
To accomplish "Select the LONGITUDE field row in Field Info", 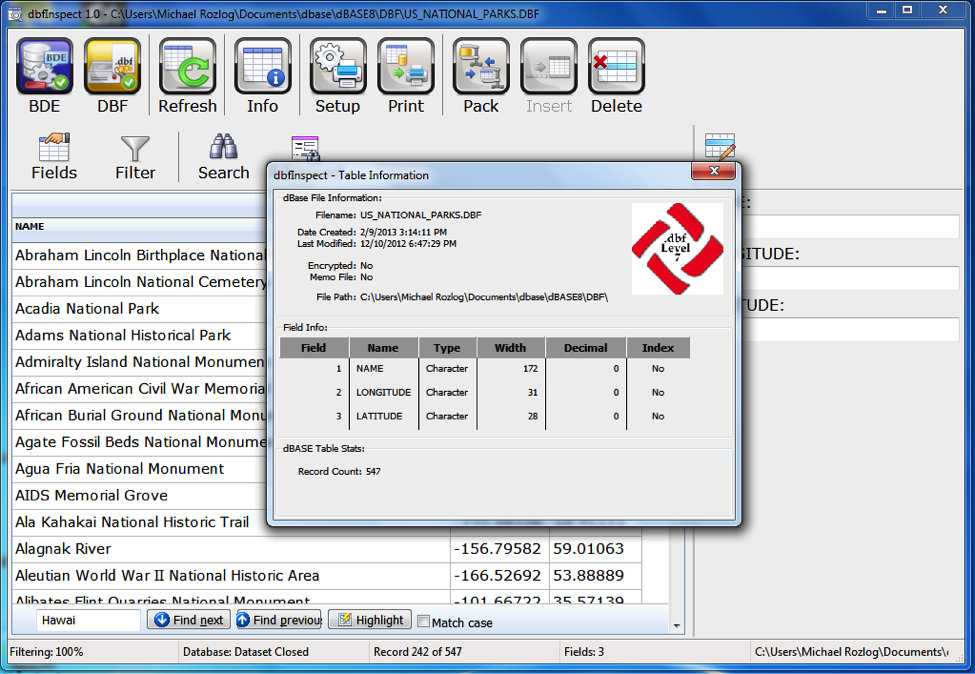I will pos(485,392).
